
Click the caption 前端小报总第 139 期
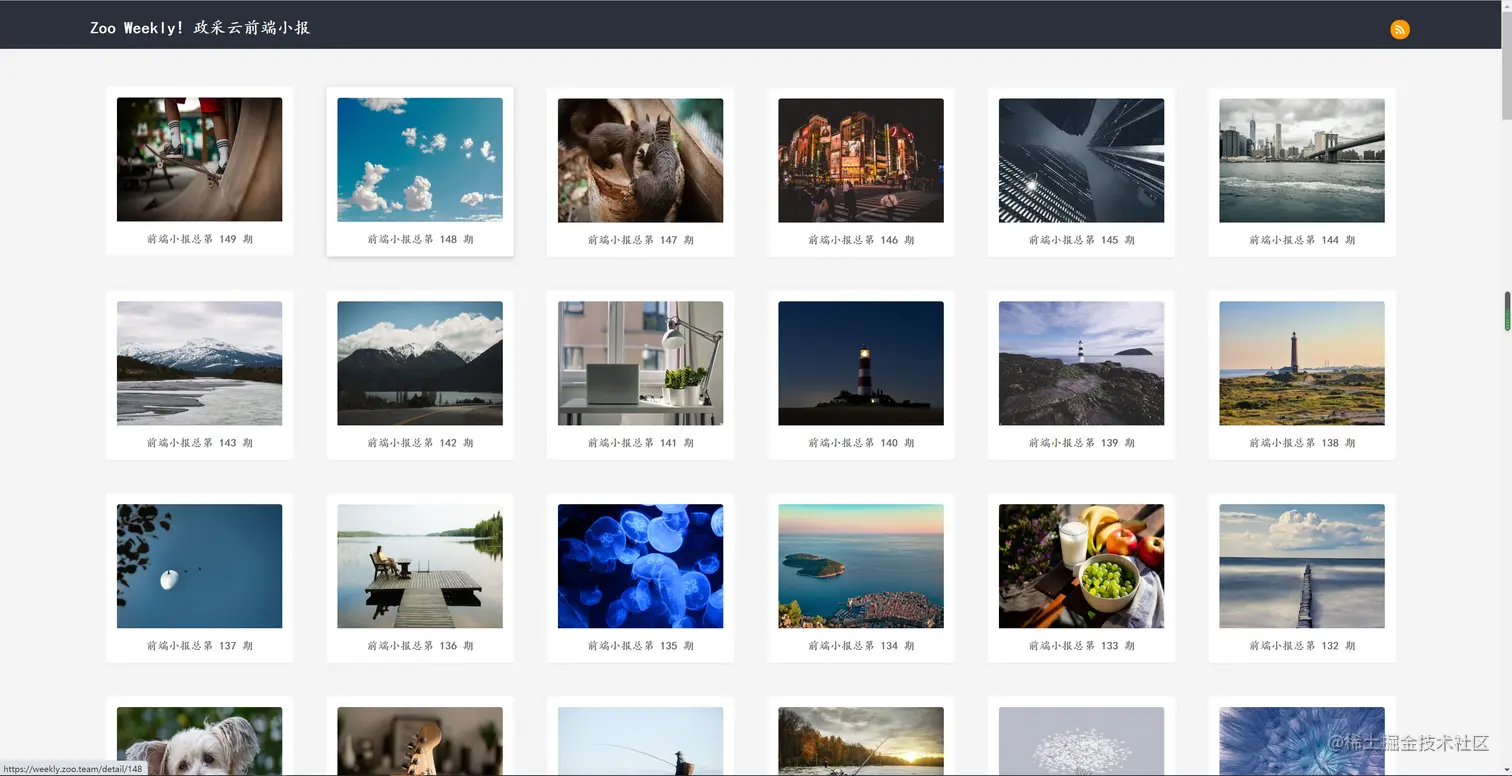1081,443
